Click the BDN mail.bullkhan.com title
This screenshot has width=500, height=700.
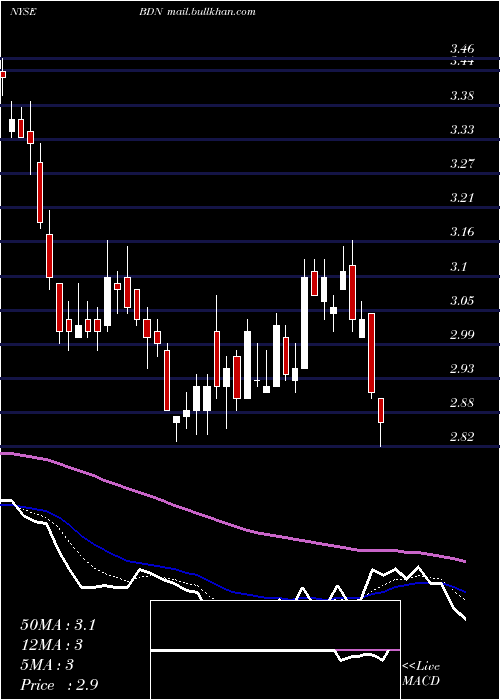tap(197, 12)
